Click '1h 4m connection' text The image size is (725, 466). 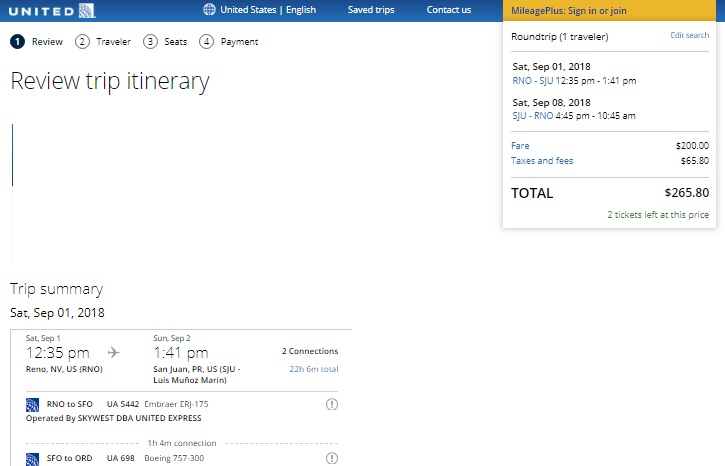(x=182, y=443)
